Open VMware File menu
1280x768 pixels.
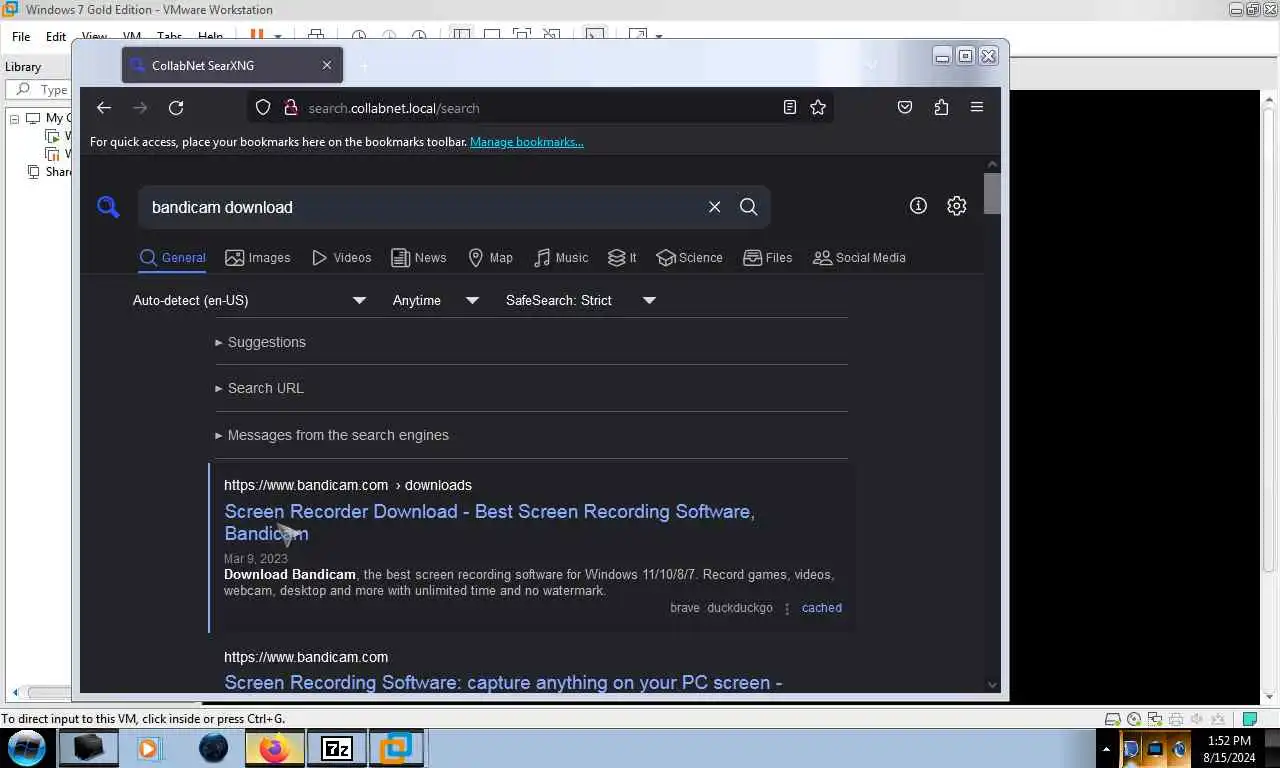[21, 36]
